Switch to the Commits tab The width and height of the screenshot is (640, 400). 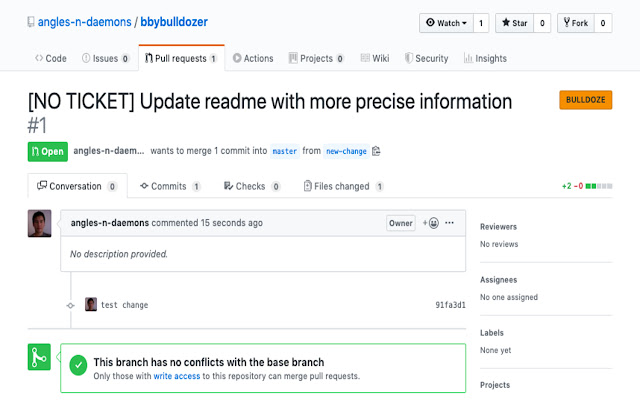point(170,186)
